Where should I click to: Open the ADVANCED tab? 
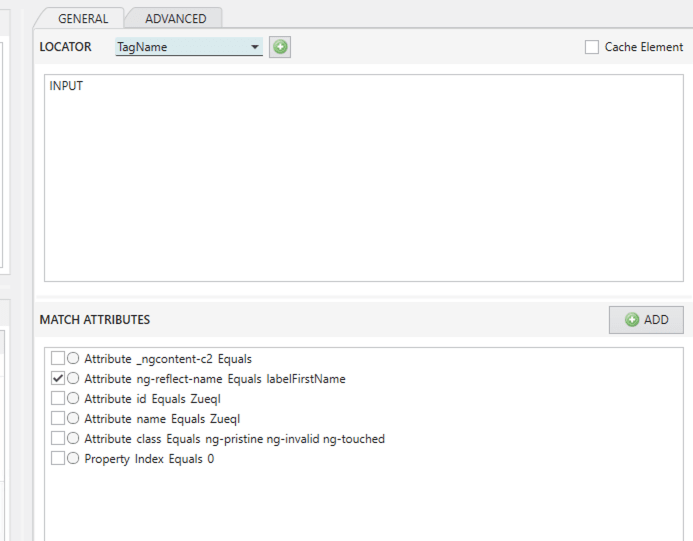175,19
